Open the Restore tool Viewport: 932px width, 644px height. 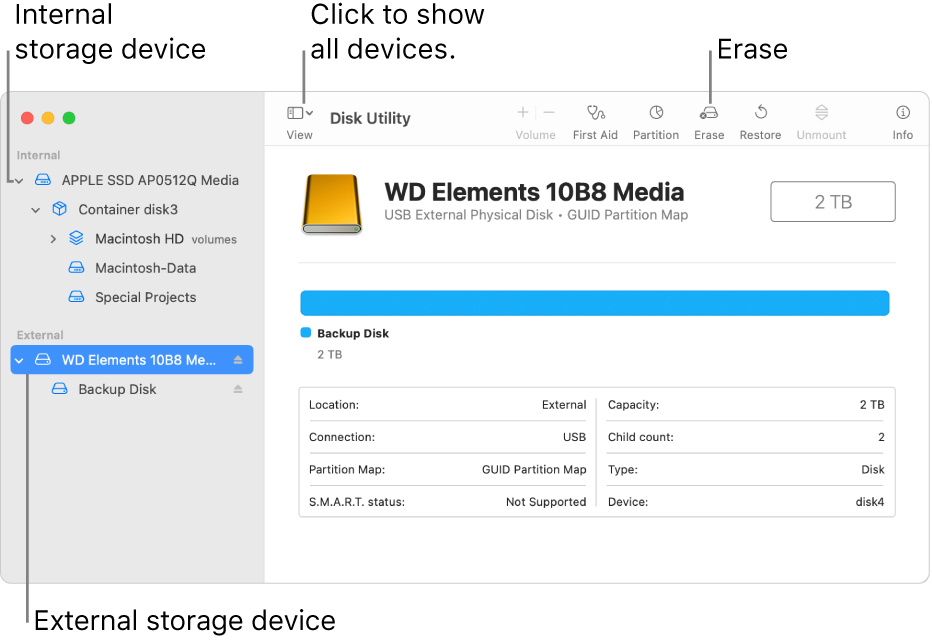[x=760, y=119]
